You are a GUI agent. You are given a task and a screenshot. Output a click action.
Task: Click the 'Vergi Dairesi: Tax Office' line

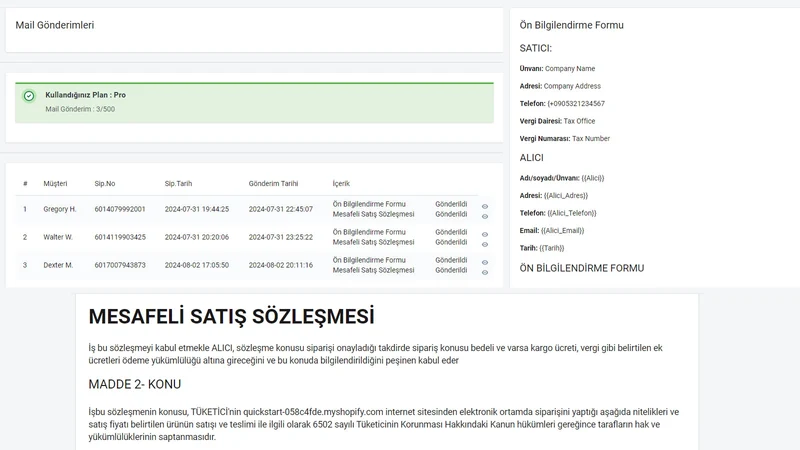[557, 121]
